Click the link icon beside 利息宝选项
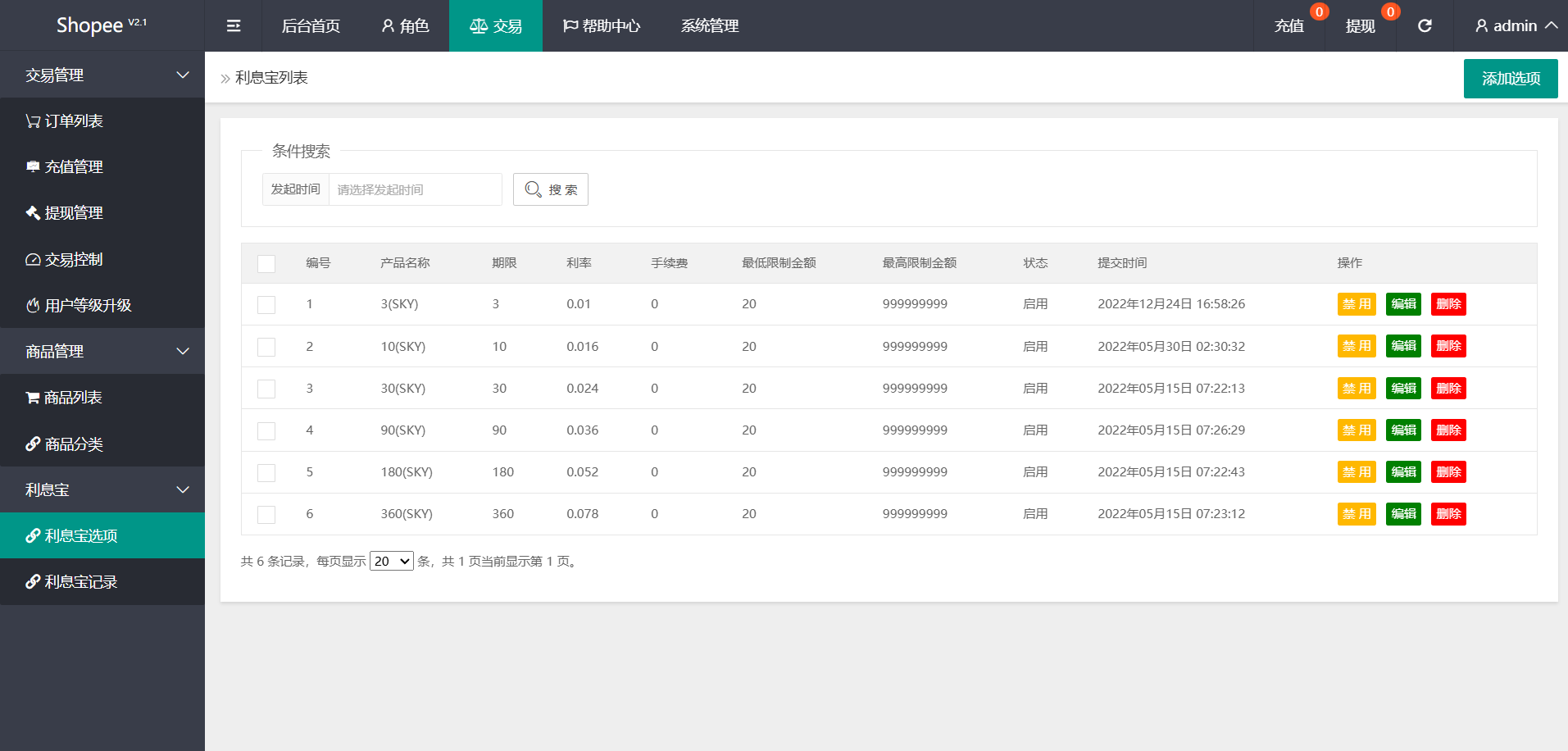 click(33, 536)
